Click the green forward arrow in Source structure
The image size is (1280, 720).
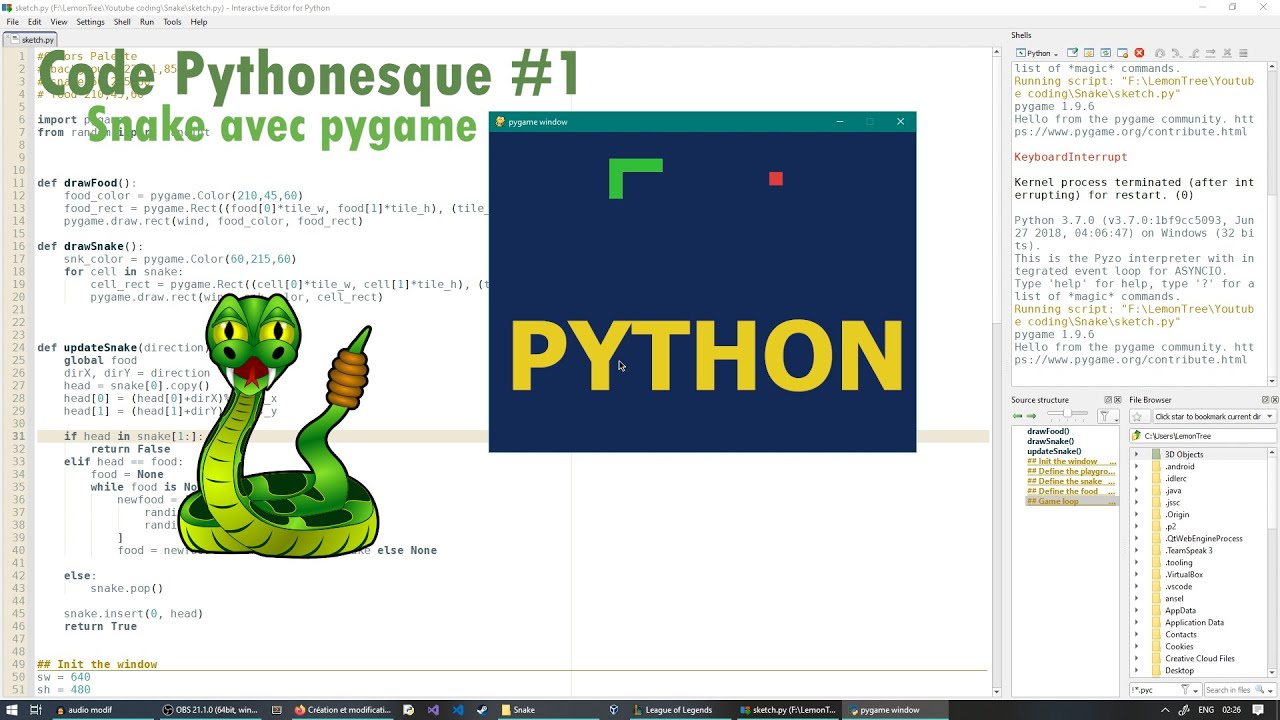coord(1031,416)
